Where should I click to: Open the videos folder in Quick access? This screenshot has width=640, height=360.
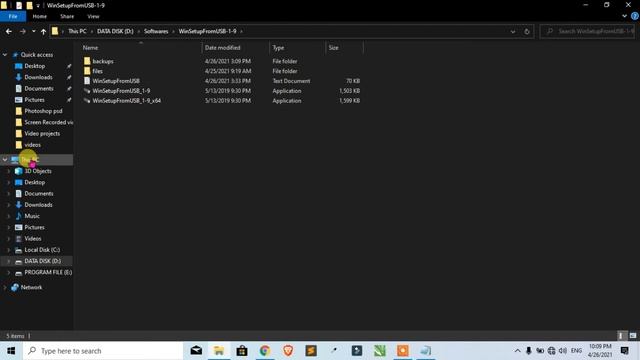tap(32, 145)
